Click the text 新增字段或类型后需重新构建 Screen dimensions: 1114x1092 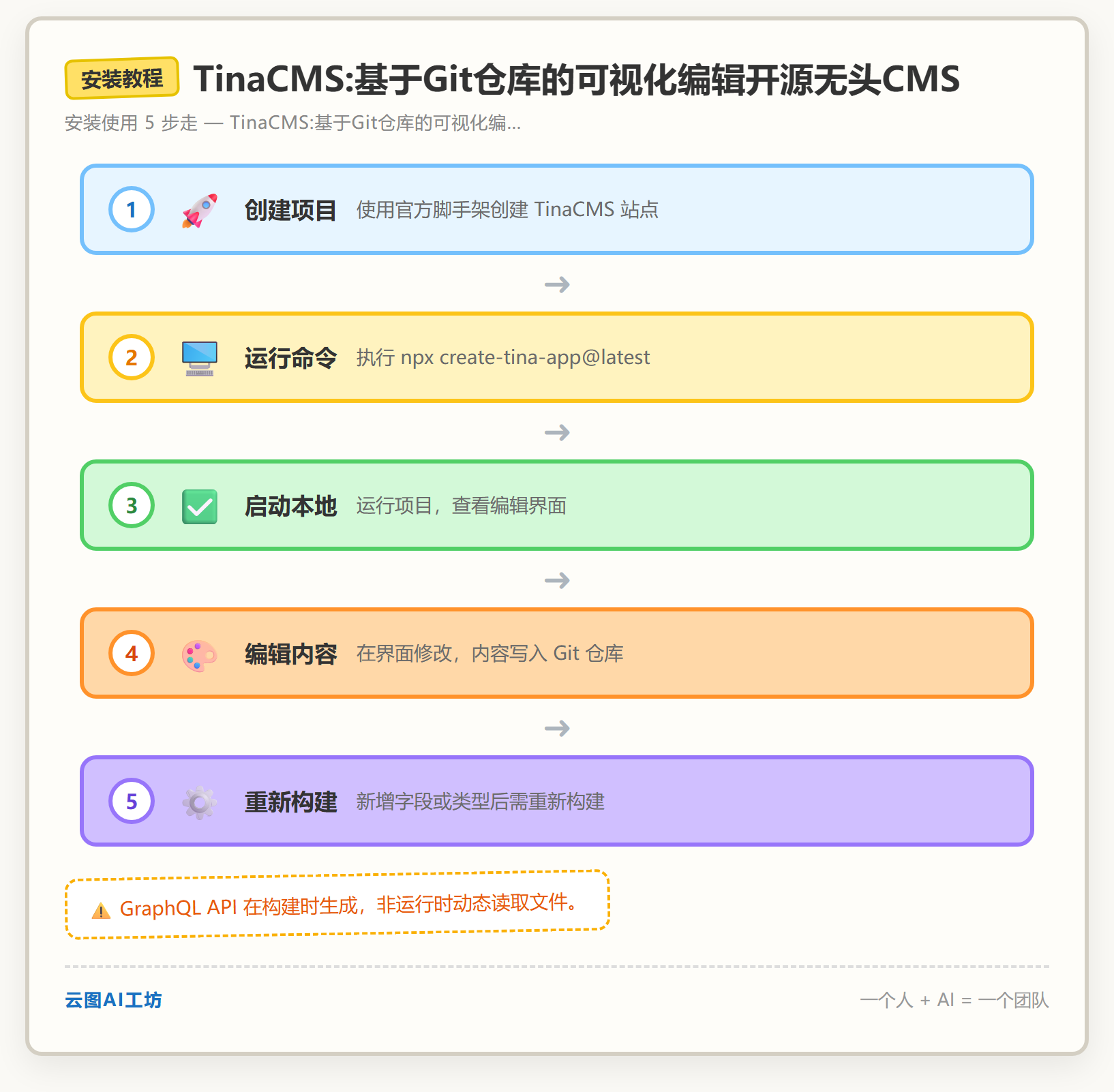(x=480, y=802)
